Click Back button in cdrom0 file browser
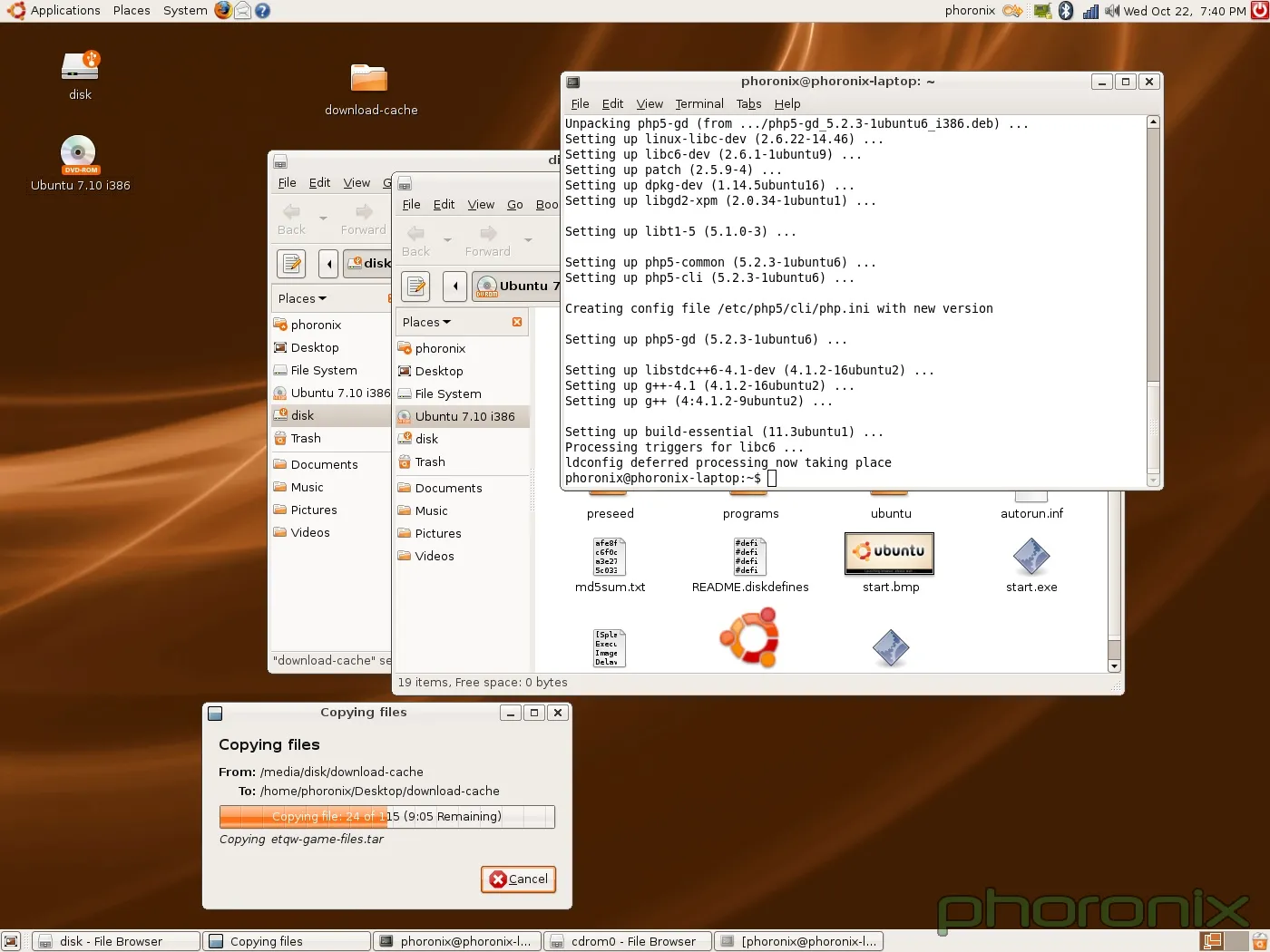This screenshot has width=1270, height=952. coord(415,241)
